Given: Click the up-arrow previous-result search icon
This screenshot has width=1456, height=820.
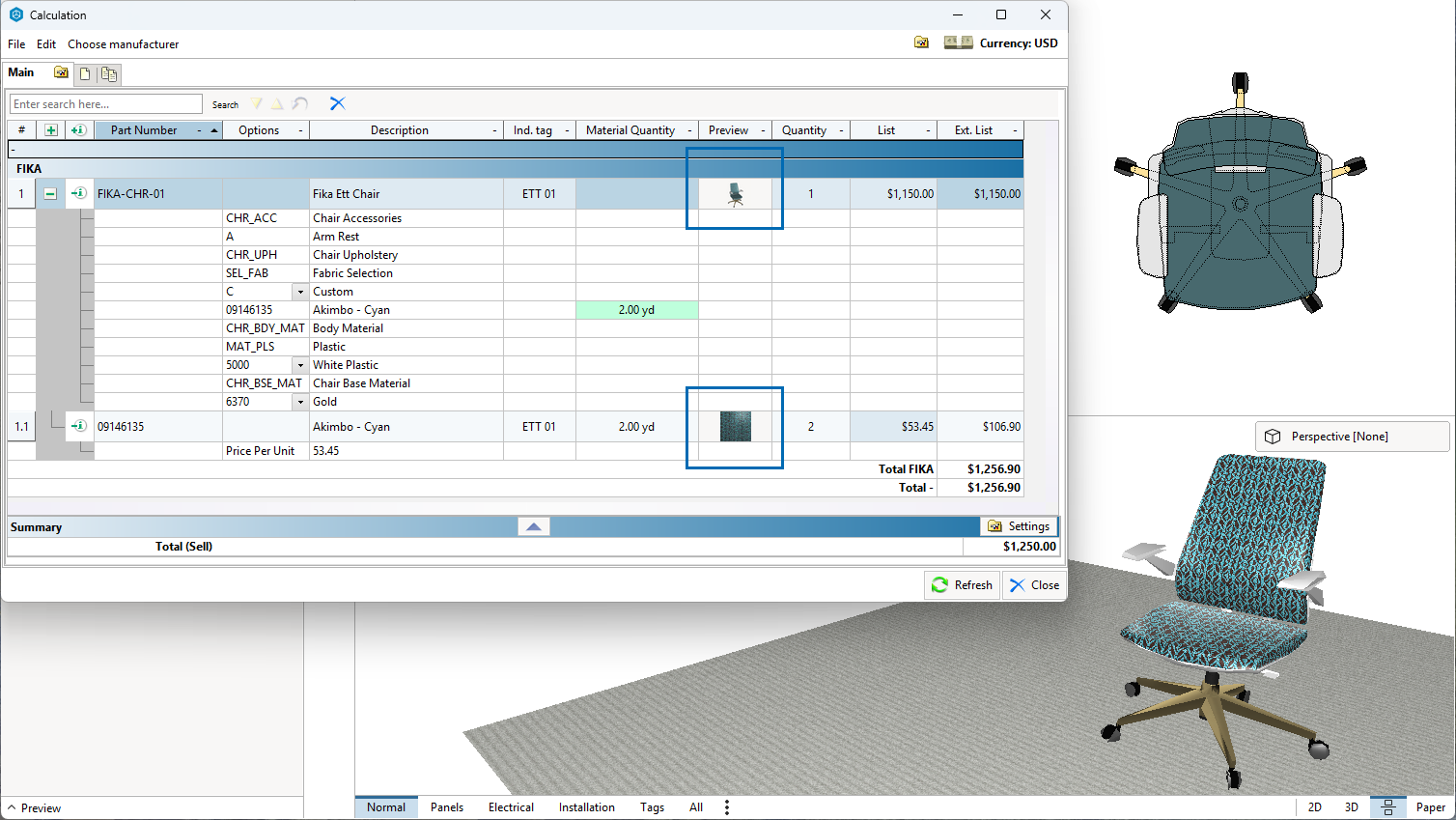Looking at the screenshot, I should tap(277, 103).
